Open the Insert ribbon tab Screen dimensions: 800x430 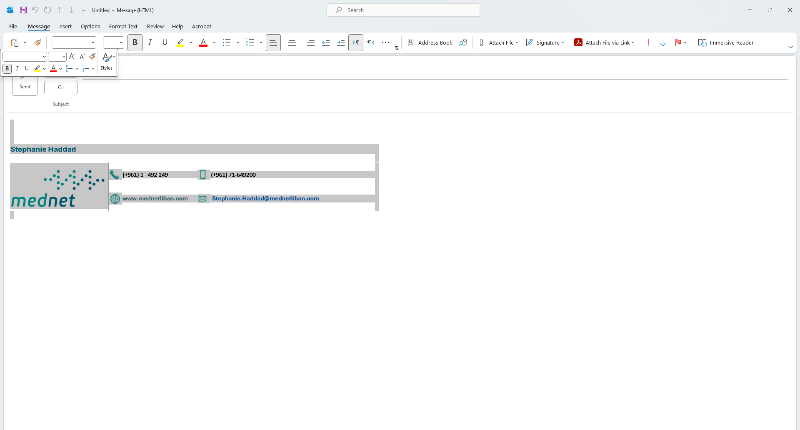coord(65,25)
